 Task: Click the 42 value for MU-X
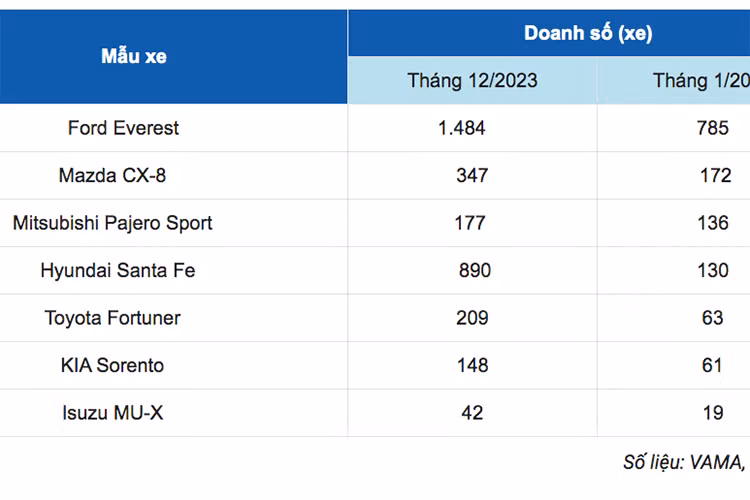pos(472,412)
